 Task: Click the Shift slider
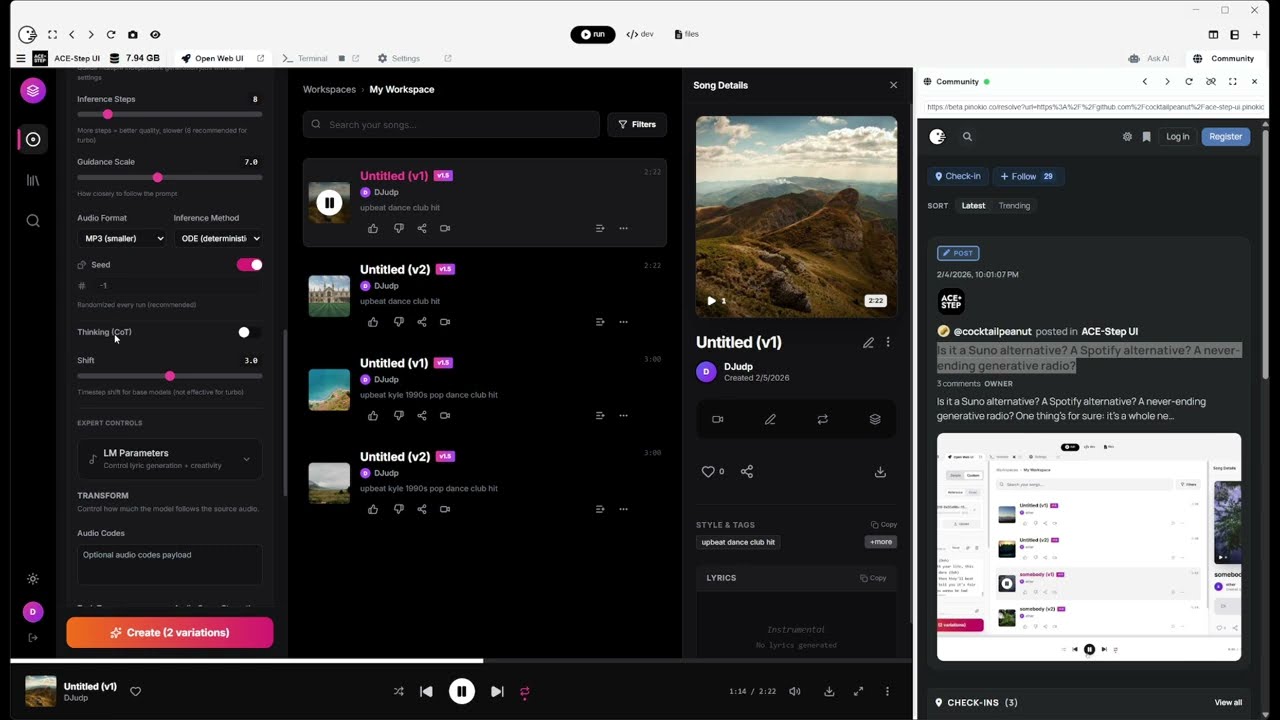(170, 376)
